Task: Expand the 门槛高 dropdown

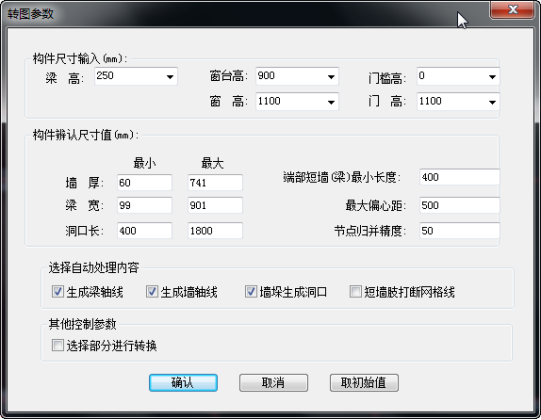Action: pyautogui.click(x=492, y=77)
